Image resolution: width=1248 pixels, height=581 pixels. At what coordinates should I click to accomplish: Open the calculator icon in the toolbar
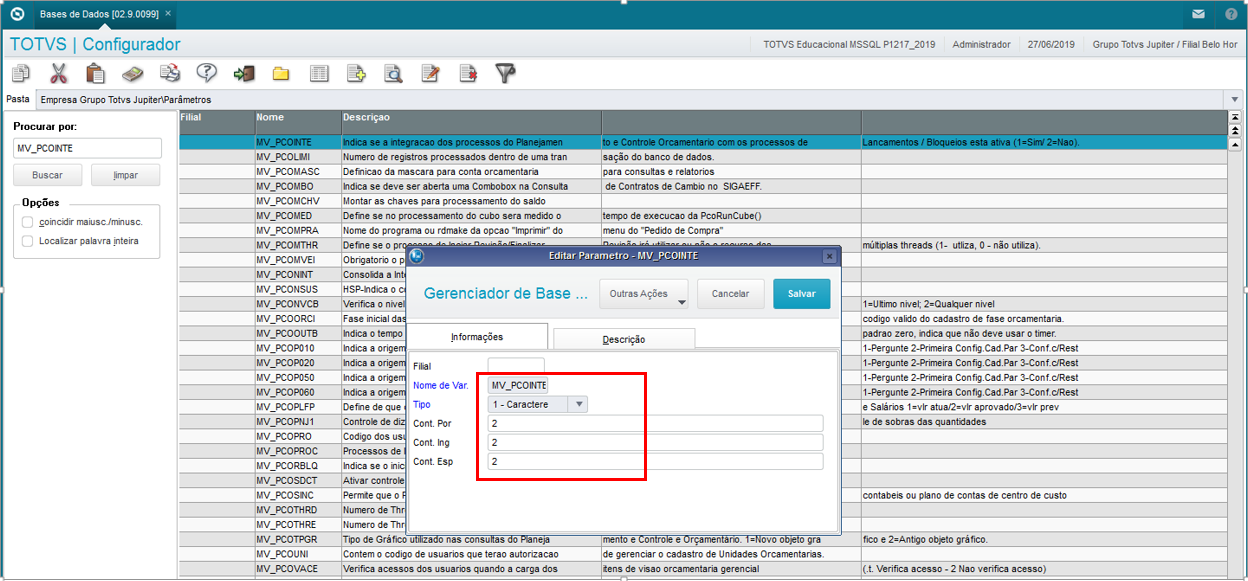click(x=132, y=73)
